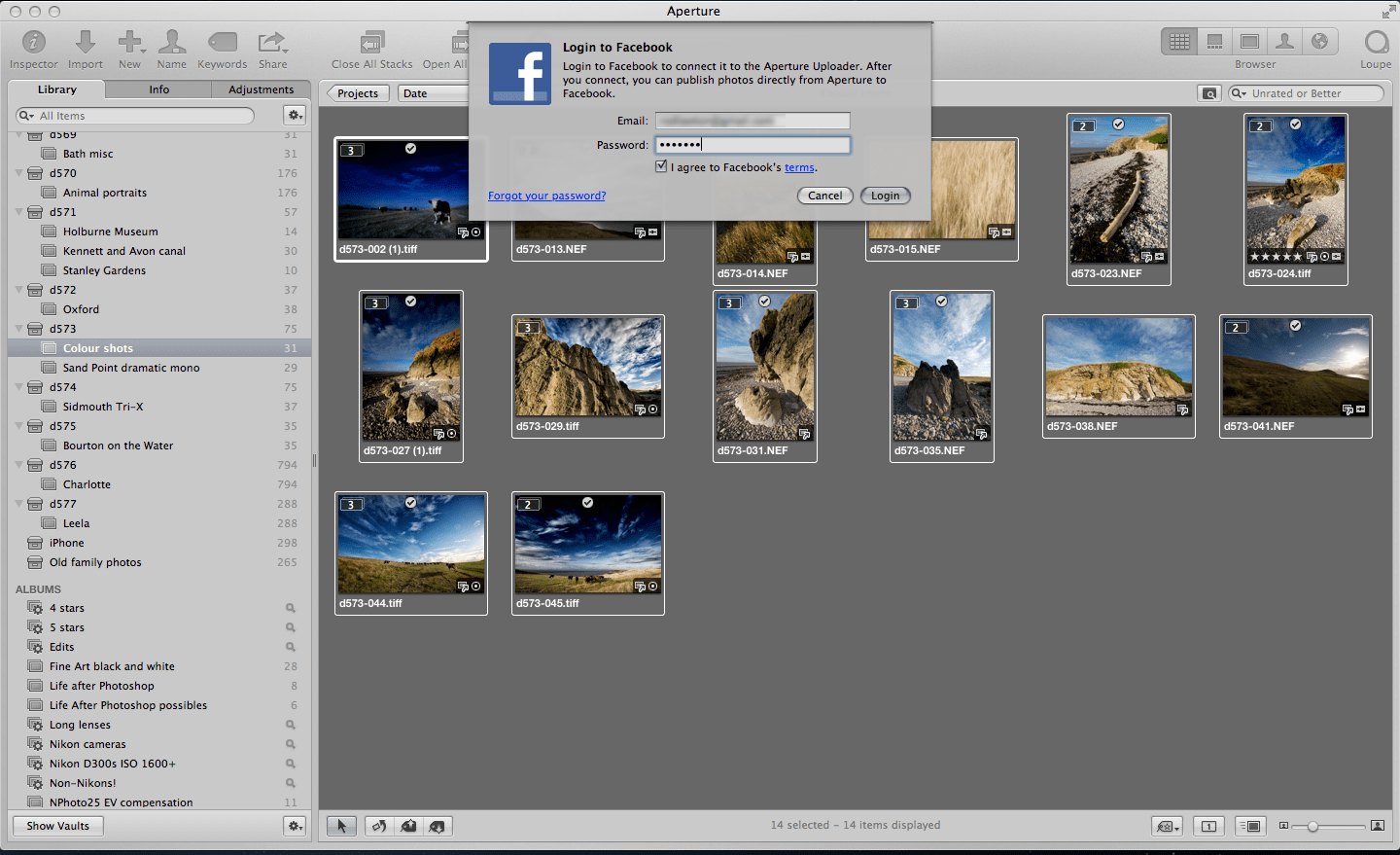Open smart settings for the 4 stars album
The image size is (1400, 855).
(291, 608)
